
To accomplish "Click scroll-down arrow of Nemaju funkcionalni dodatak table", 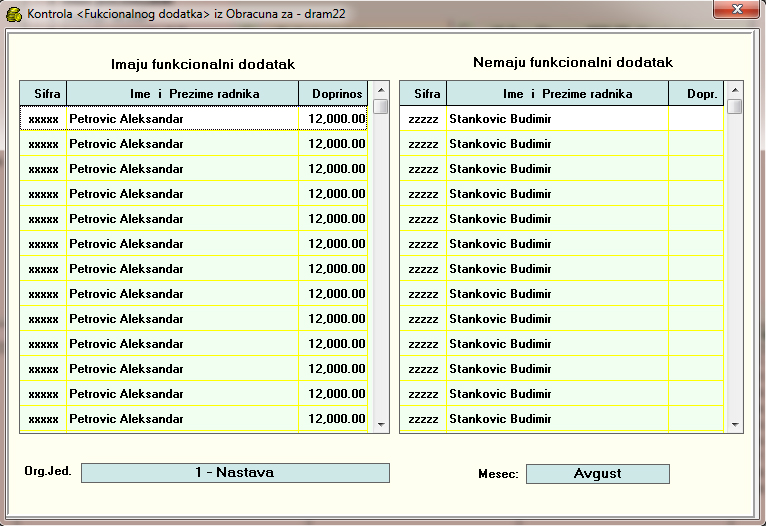I will coord(735,425).
